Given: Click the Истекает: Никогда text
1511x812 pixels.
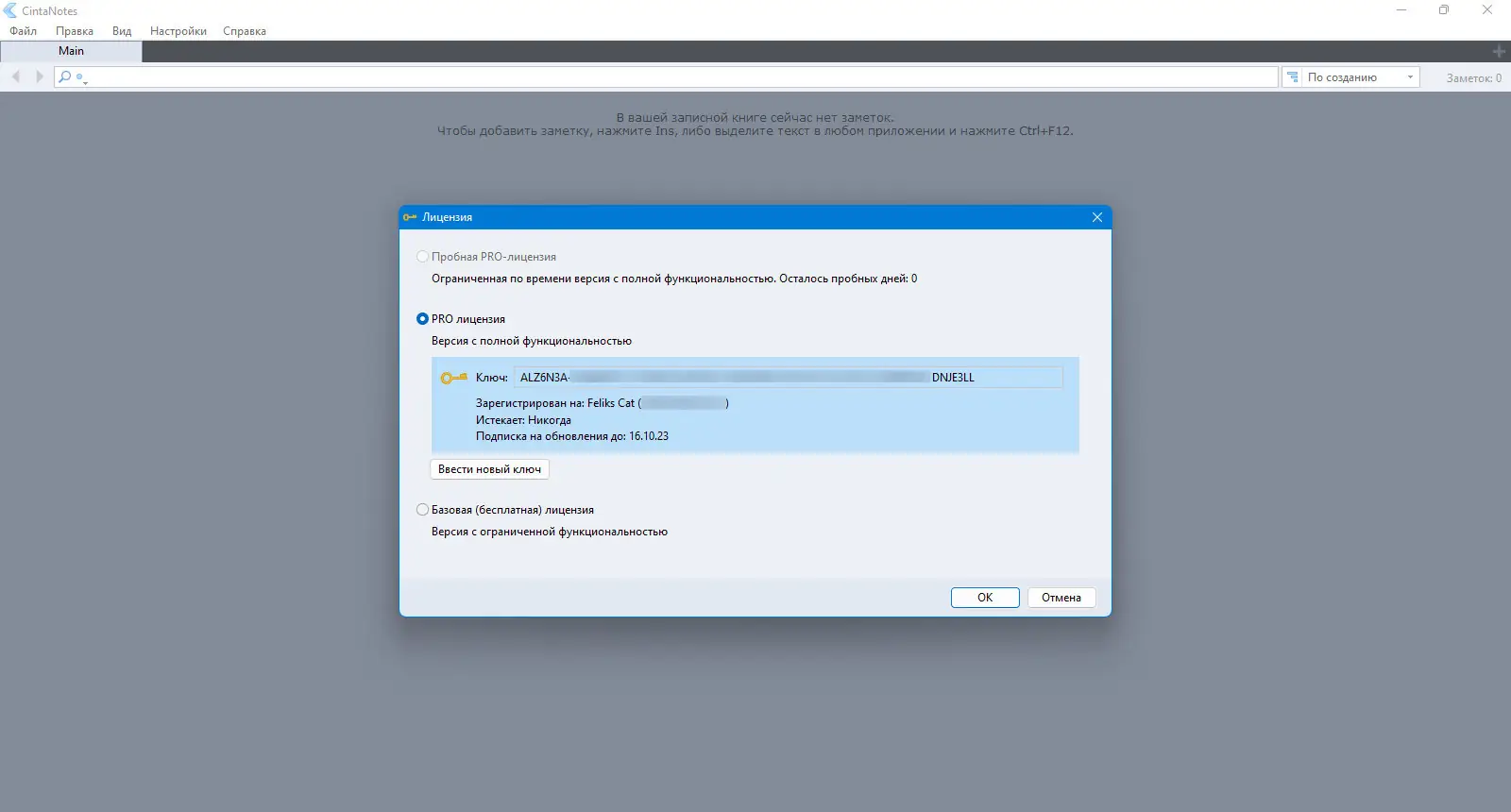Looking at the screenshot, I should click(x=523, y=420).
